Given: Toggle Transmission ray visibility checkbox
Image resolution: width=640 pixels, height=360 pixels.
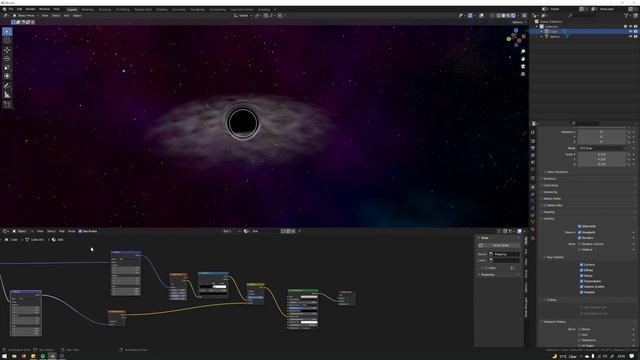Looking at the screenshot, I should tap(581, 281).
